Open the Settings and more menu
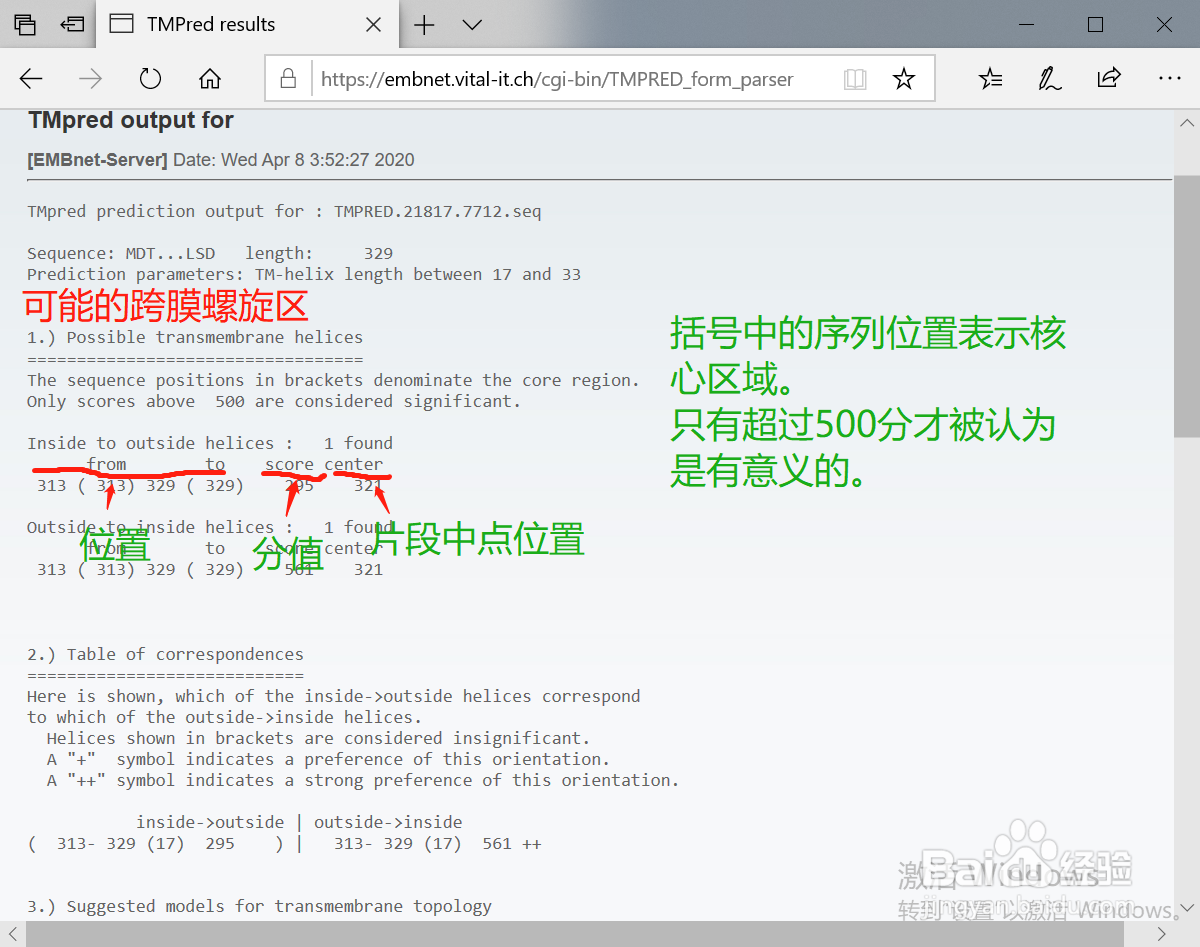Viewport: 1200px width, 947px height. 1169,78
